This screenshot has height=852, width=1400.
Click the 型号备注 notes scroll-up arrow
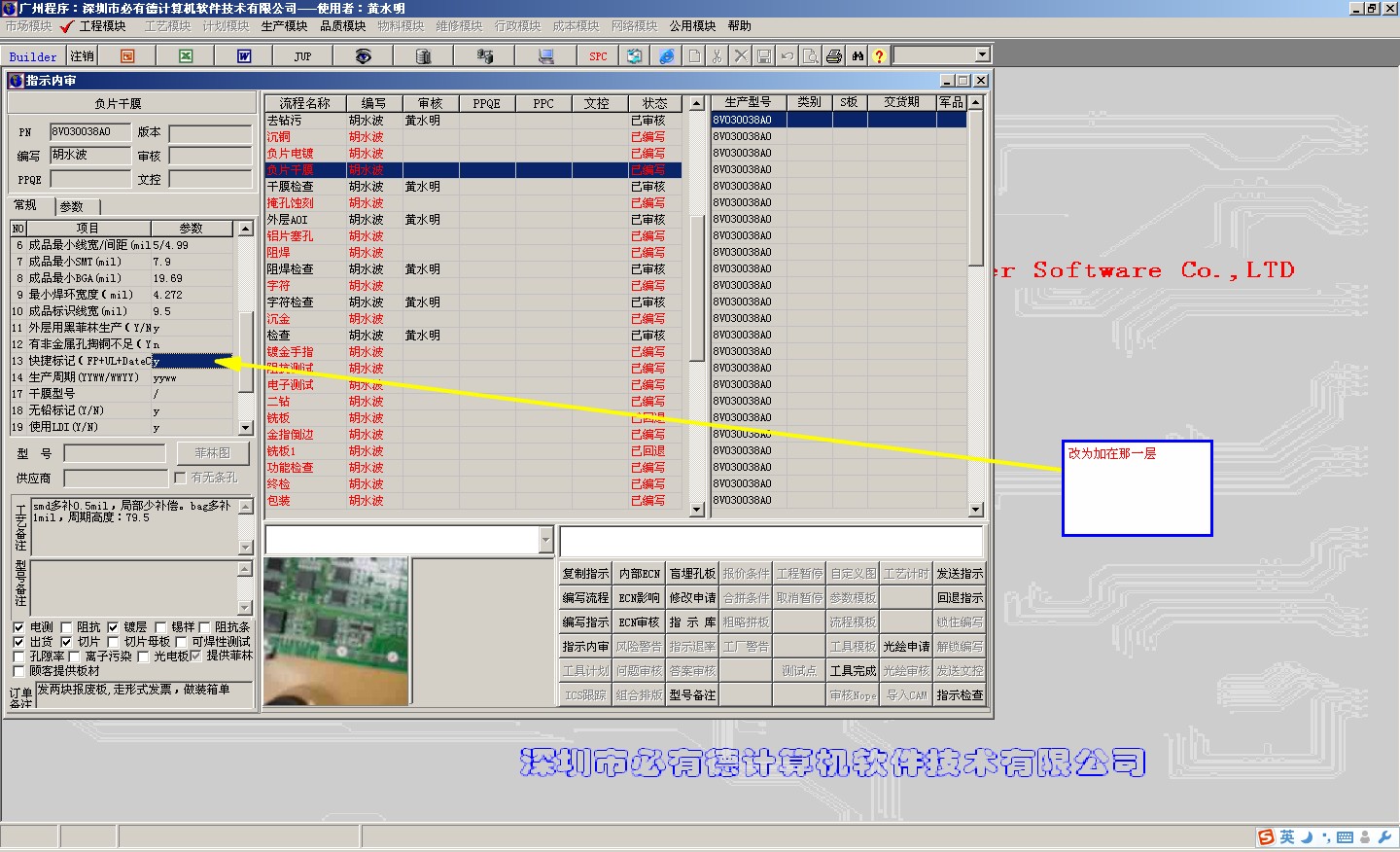pyautogui.click(x=246, y=568)
